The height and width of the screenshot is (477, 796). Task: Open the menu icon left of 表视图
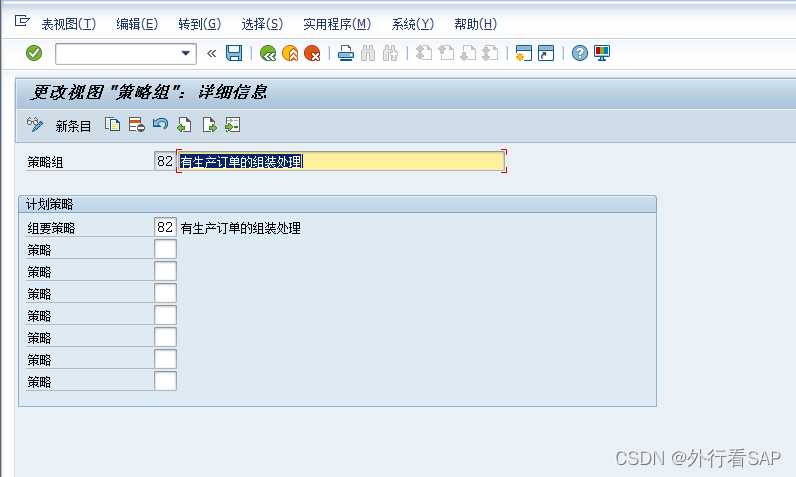[x=22, y=21]
